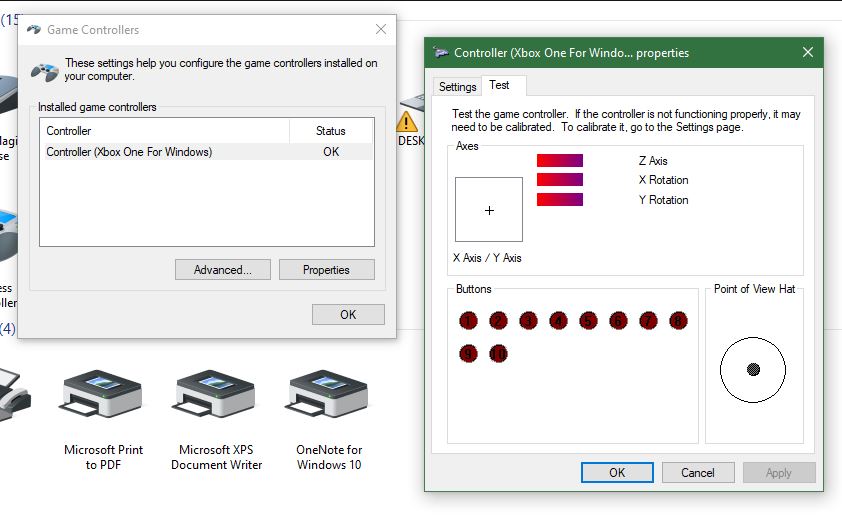
Task: Click the yellow warning triangle device icon
Action: tap(407, 122)
